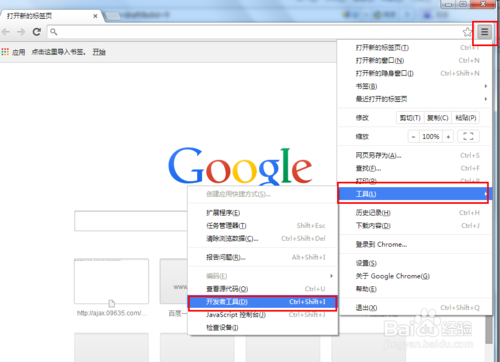Screen dimensions: 500x362
Task: Open 任务管理器(T) in tools submenu
Action: [x=263, y=226]
